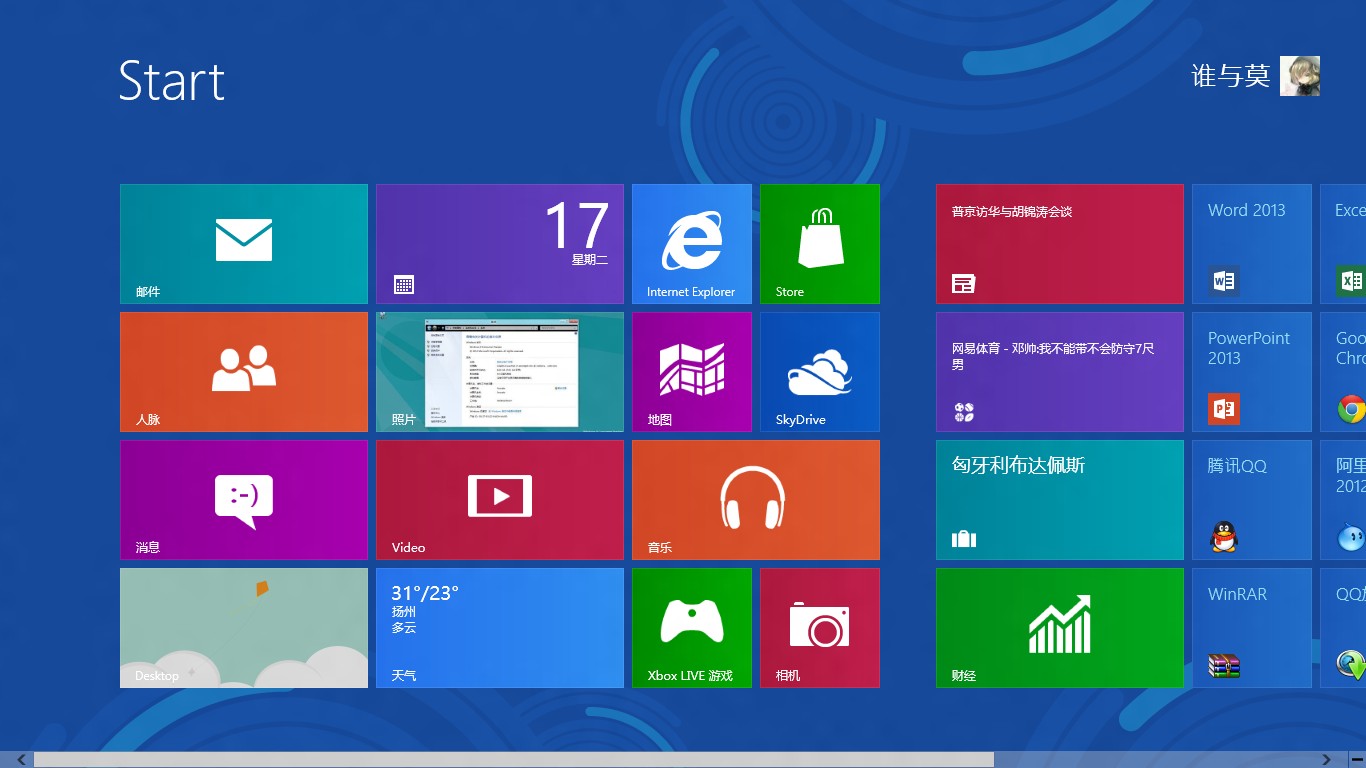Open the news tile about 普京访华
1366x768 pixels.
(x=1059, y=244)
